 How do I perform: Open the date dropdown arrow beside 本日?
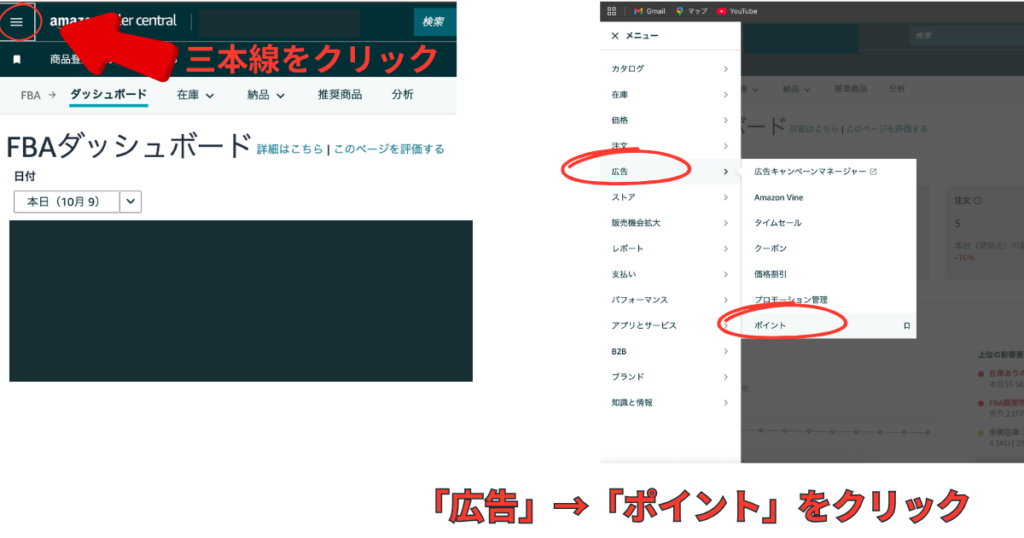point(131,201)
